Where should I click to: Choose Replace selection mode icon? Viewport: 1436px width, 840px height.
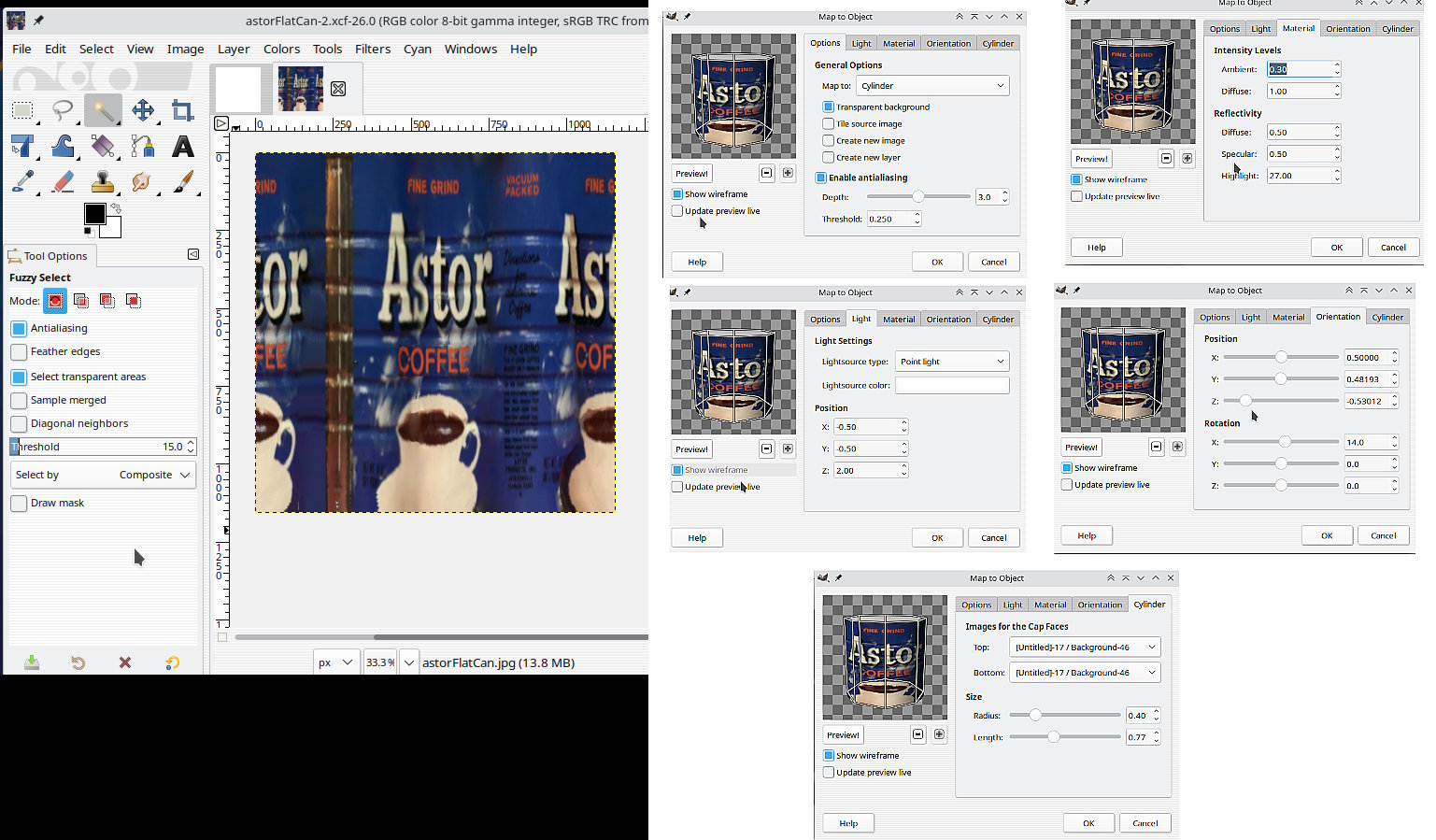55,301
